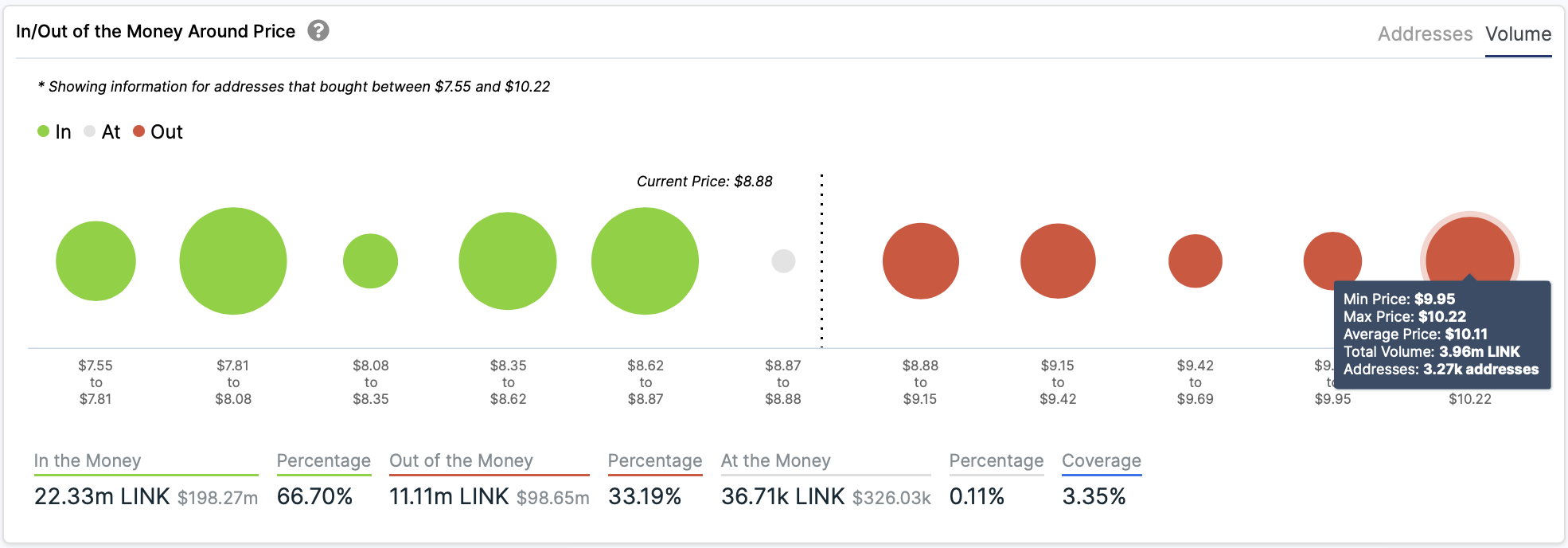Click the Out of the Money heading
This screenshot has height=548, width=1568.
tap(461, 460)
